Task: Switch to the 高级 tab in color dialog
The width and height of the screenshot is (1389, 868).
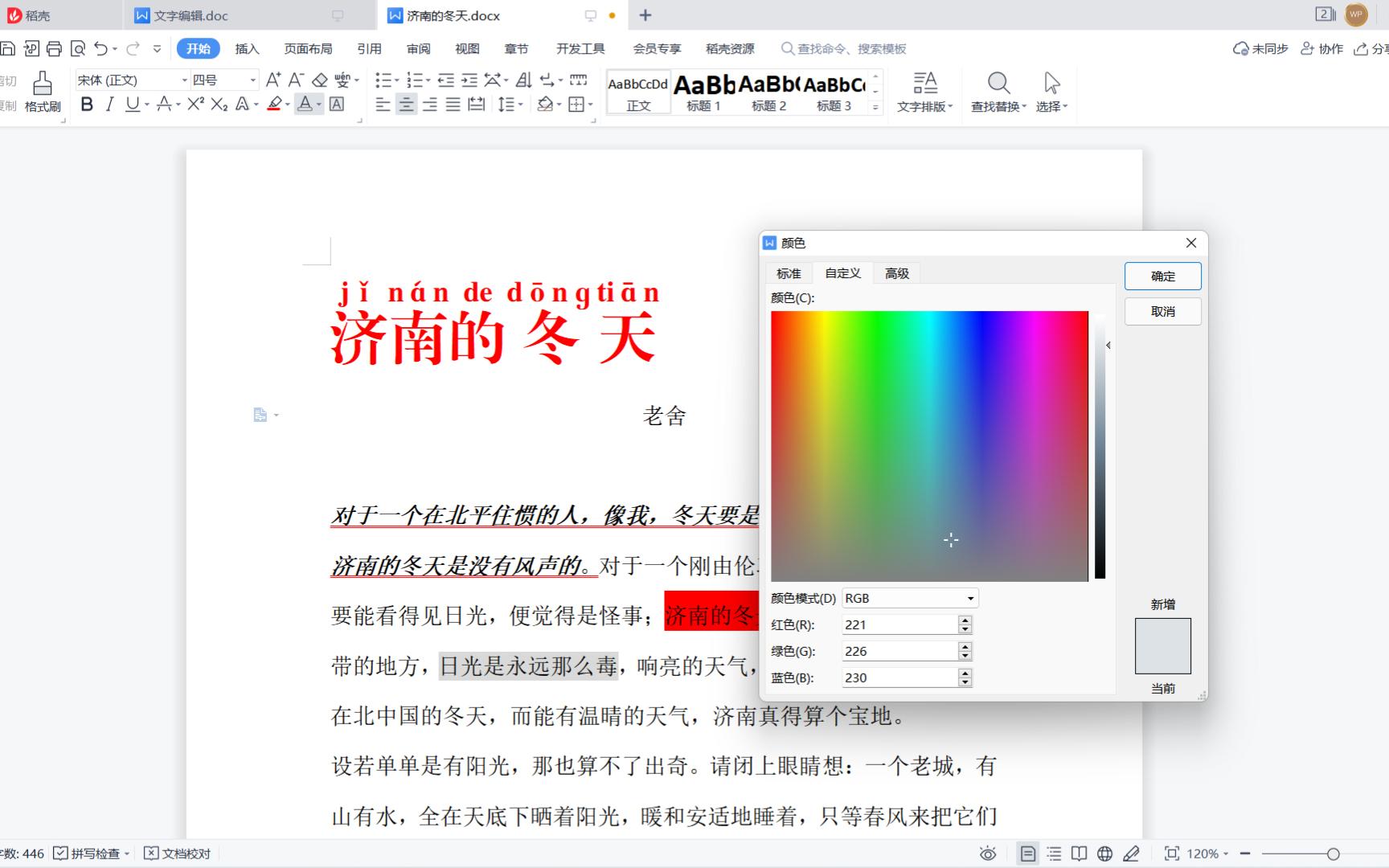Action: (x=897, y=273)
